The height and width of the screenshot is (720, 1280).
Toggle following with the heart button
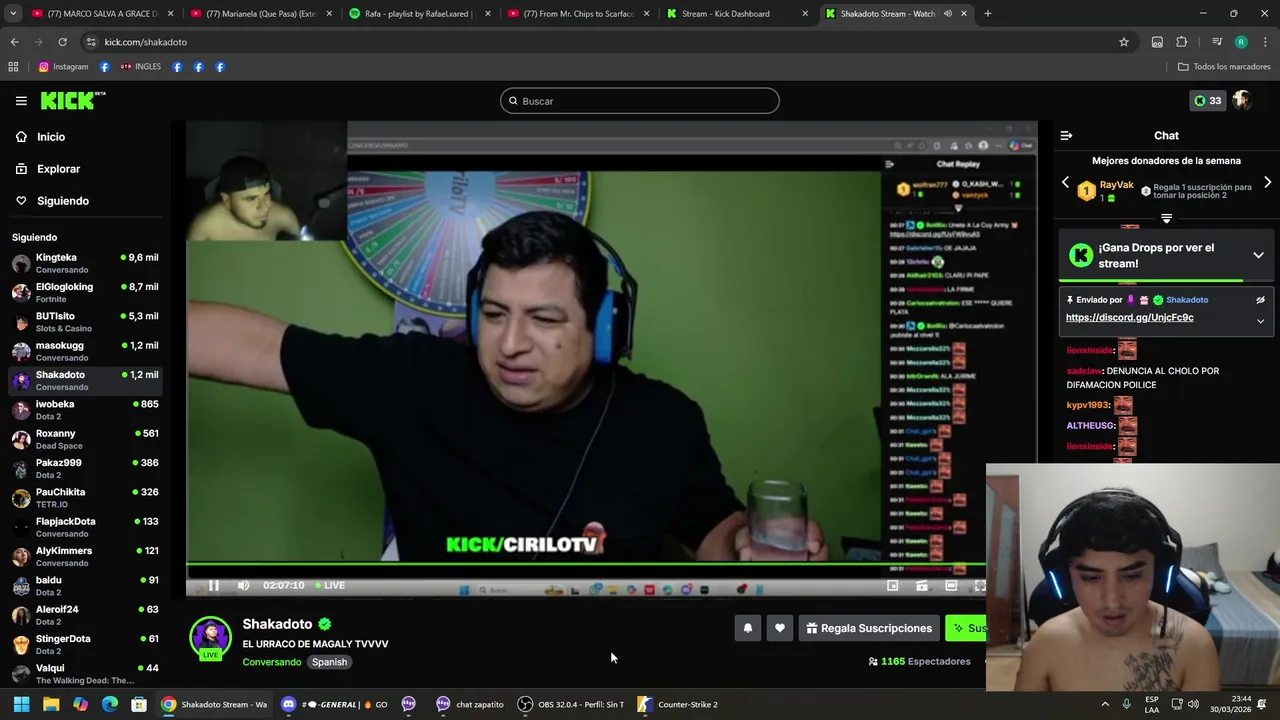tap(780, 628)
